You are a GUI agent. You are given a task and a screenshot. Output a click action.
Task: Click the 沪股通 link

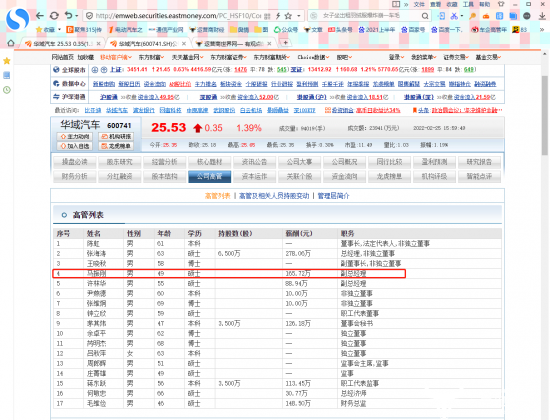pos(109,97)
